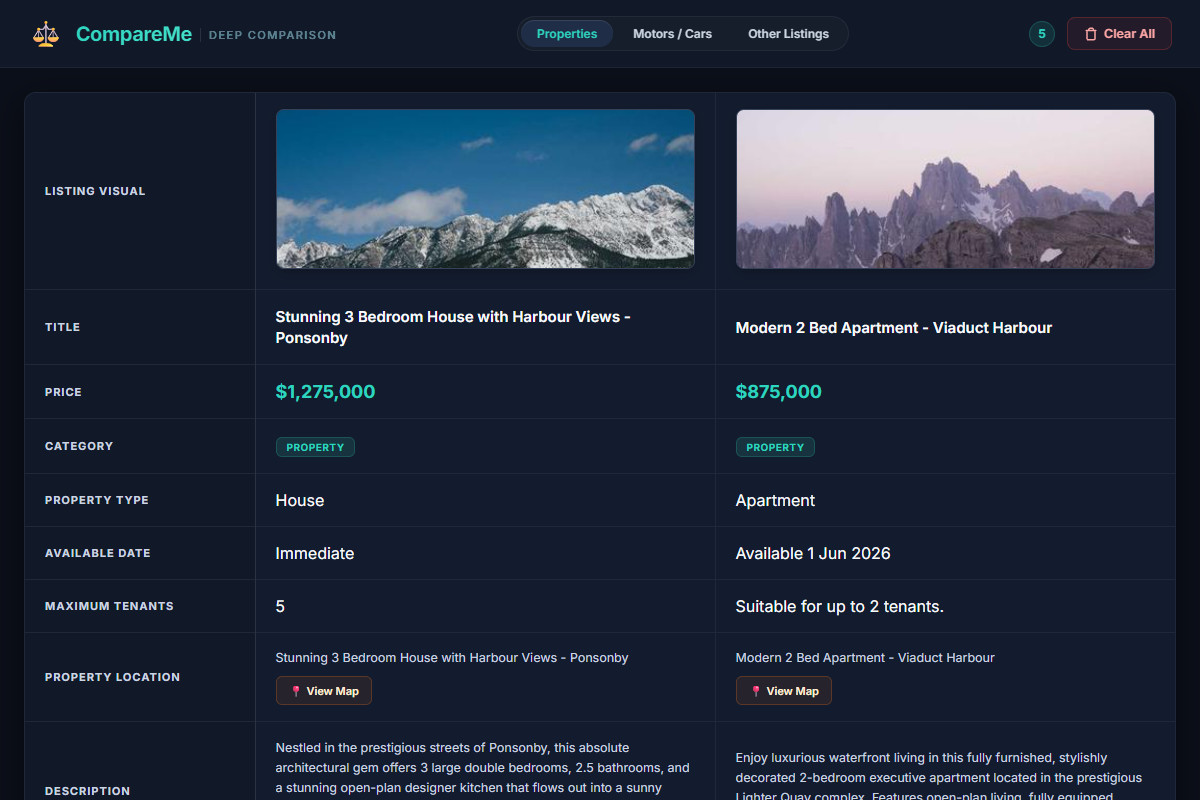This screenshot has width=1200, height=800.
Task: Click the $1,275,000 price
Action: click(326, 392)
